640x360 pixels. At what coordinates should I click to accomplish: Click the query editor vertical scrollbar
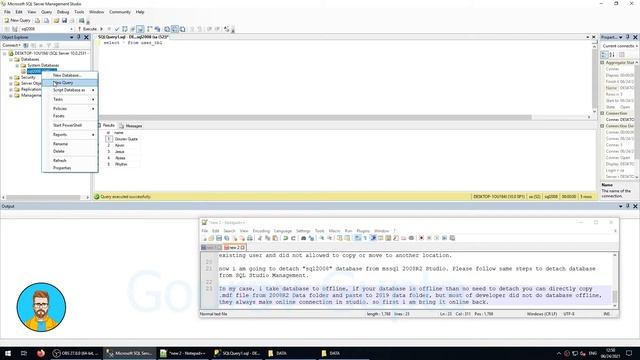594,78
